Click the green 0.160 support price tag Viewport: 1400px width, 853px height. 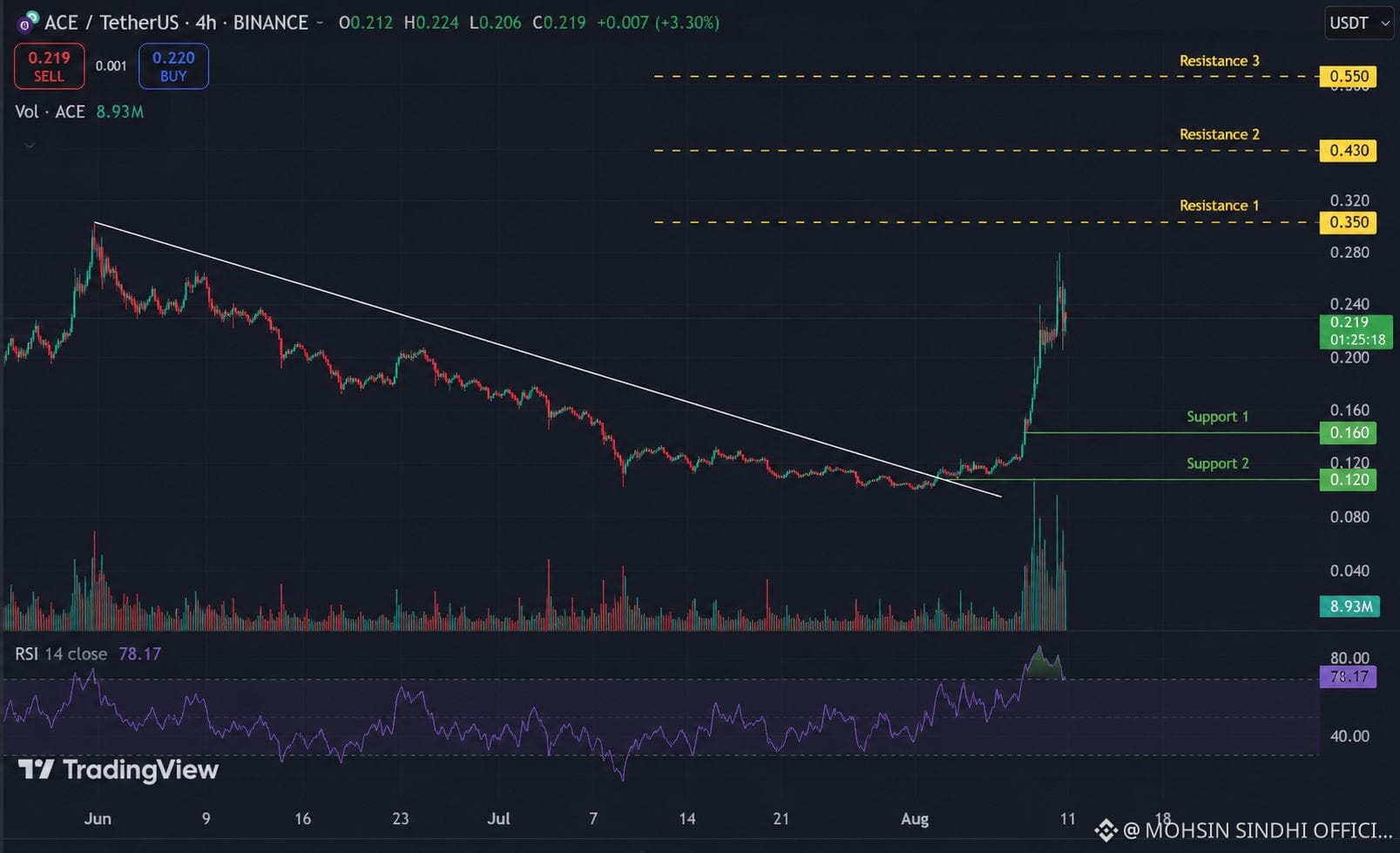(1349, 433)
